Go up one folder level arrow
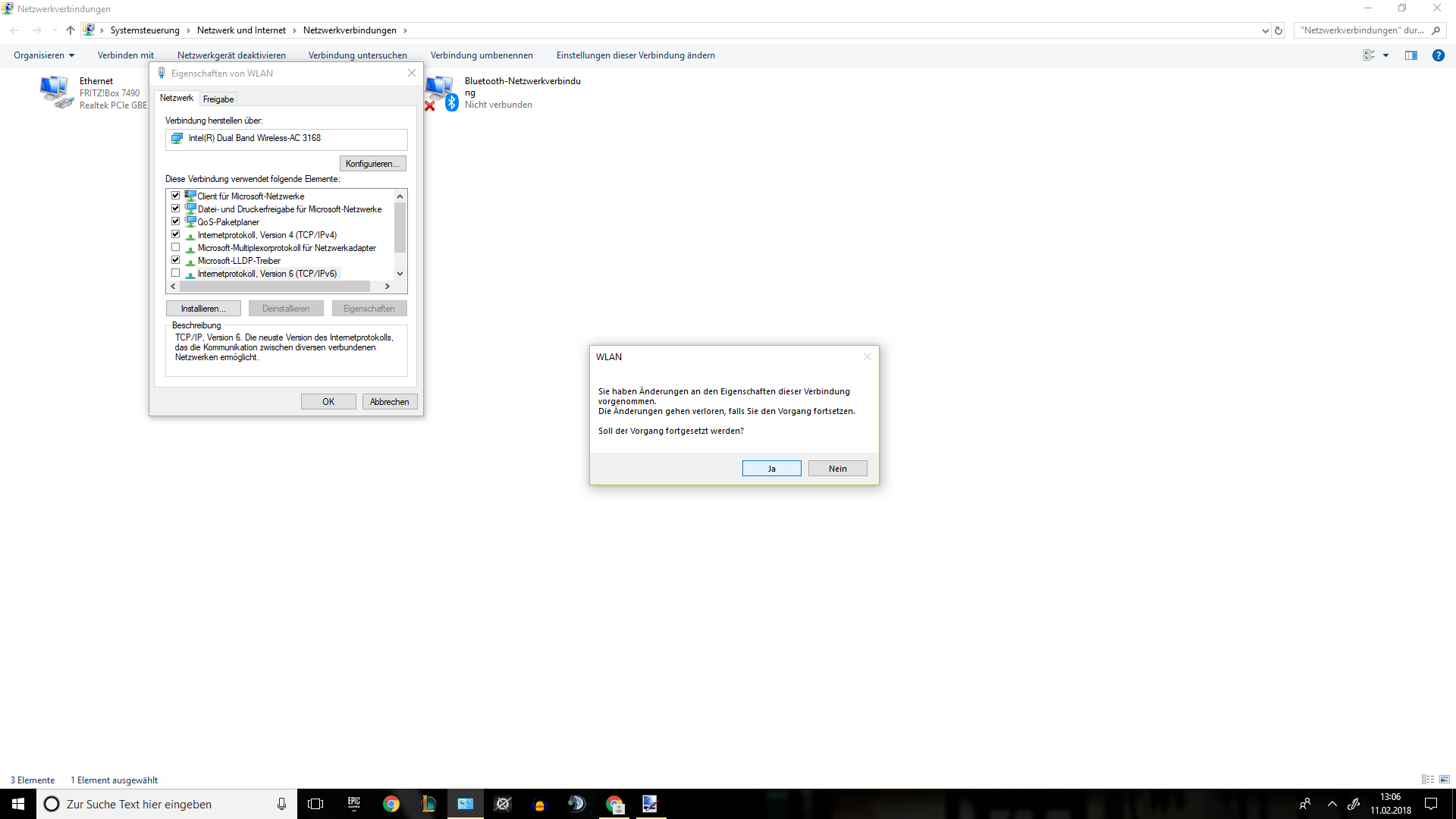1456x819 pixels. pyautogui.click(x=70, y=30)
